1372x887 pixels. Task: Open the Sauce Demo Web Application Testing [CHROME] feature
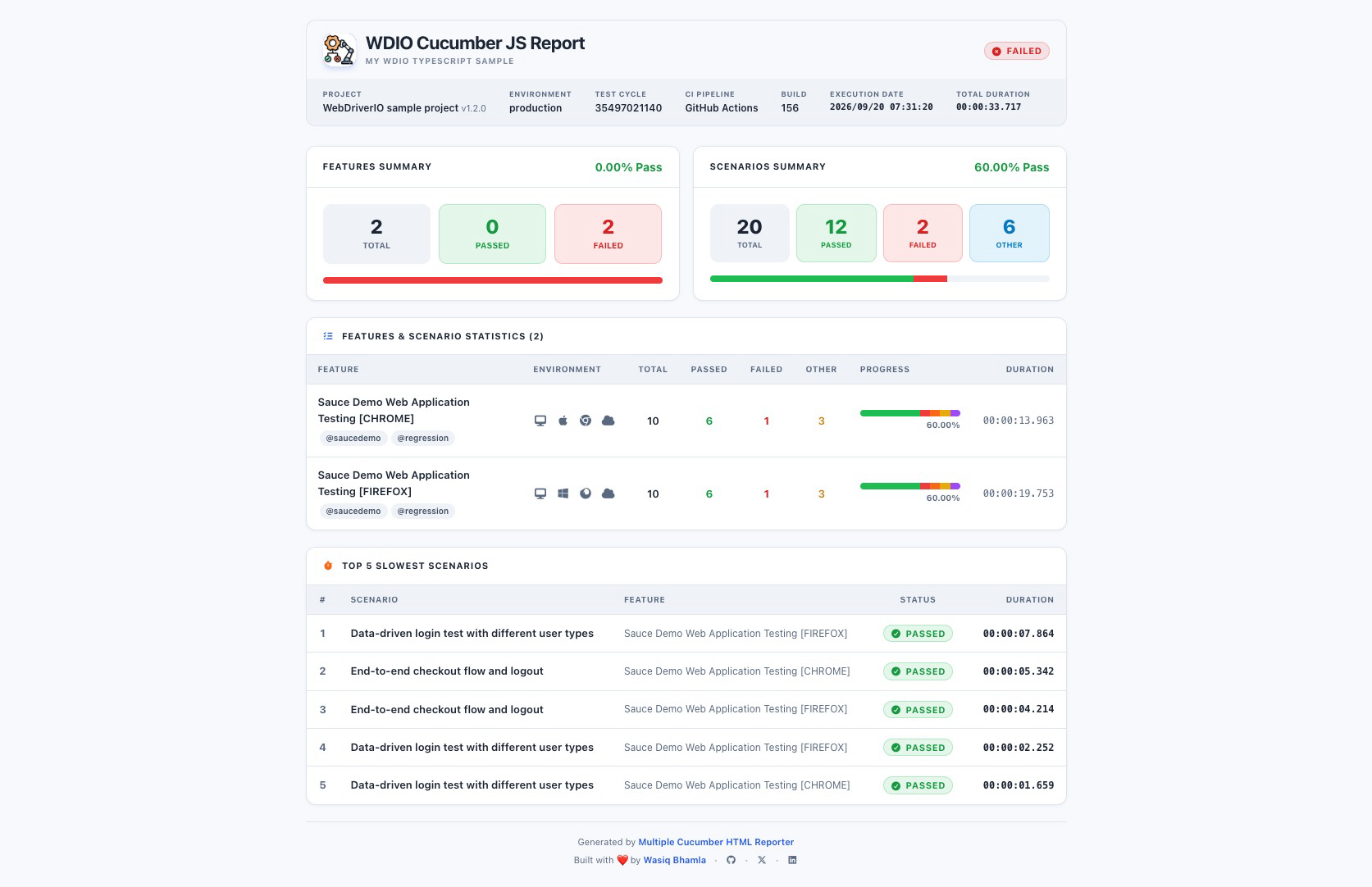click(394, 410)
